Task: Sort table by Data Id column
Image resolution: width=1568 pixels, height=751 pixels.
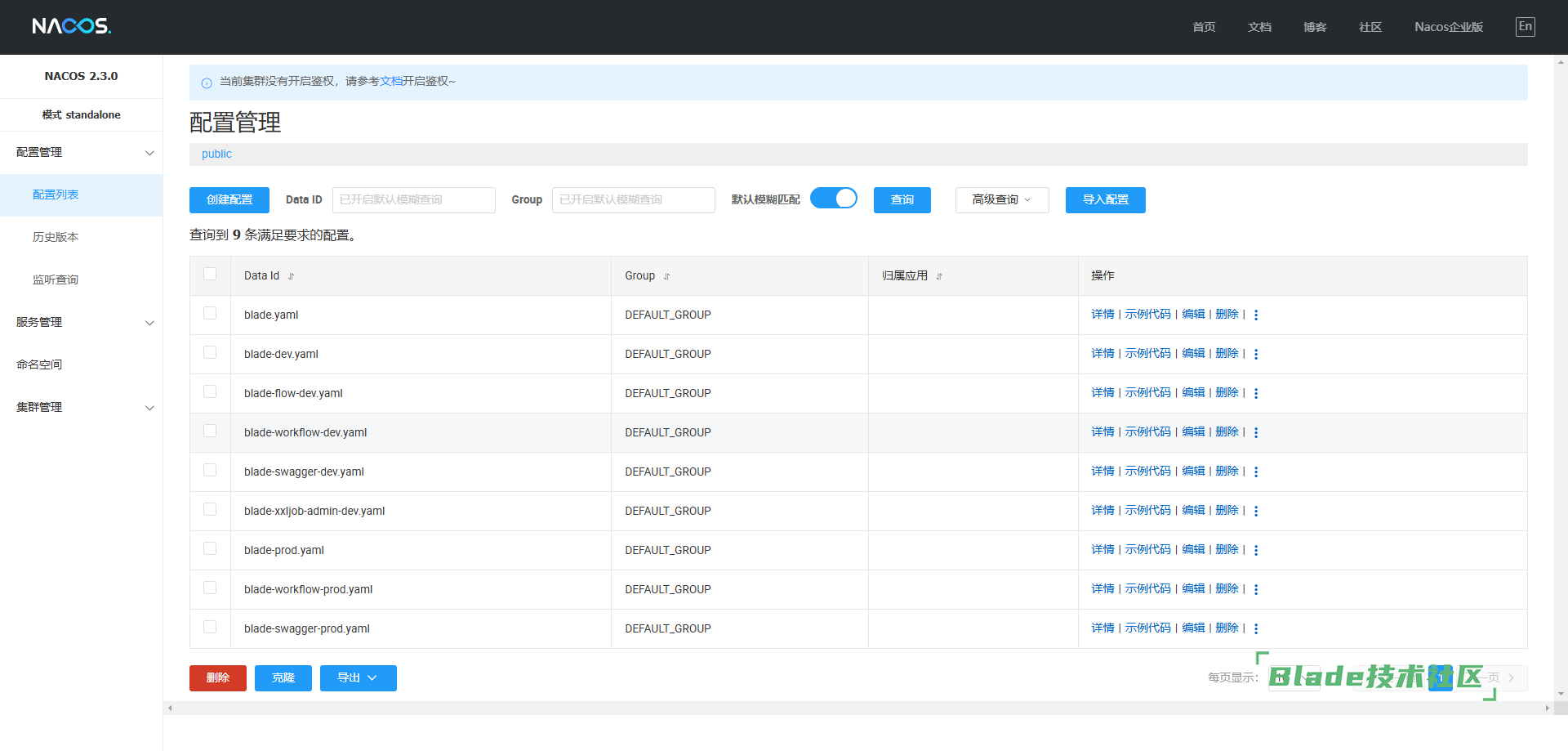Action: 291,276
